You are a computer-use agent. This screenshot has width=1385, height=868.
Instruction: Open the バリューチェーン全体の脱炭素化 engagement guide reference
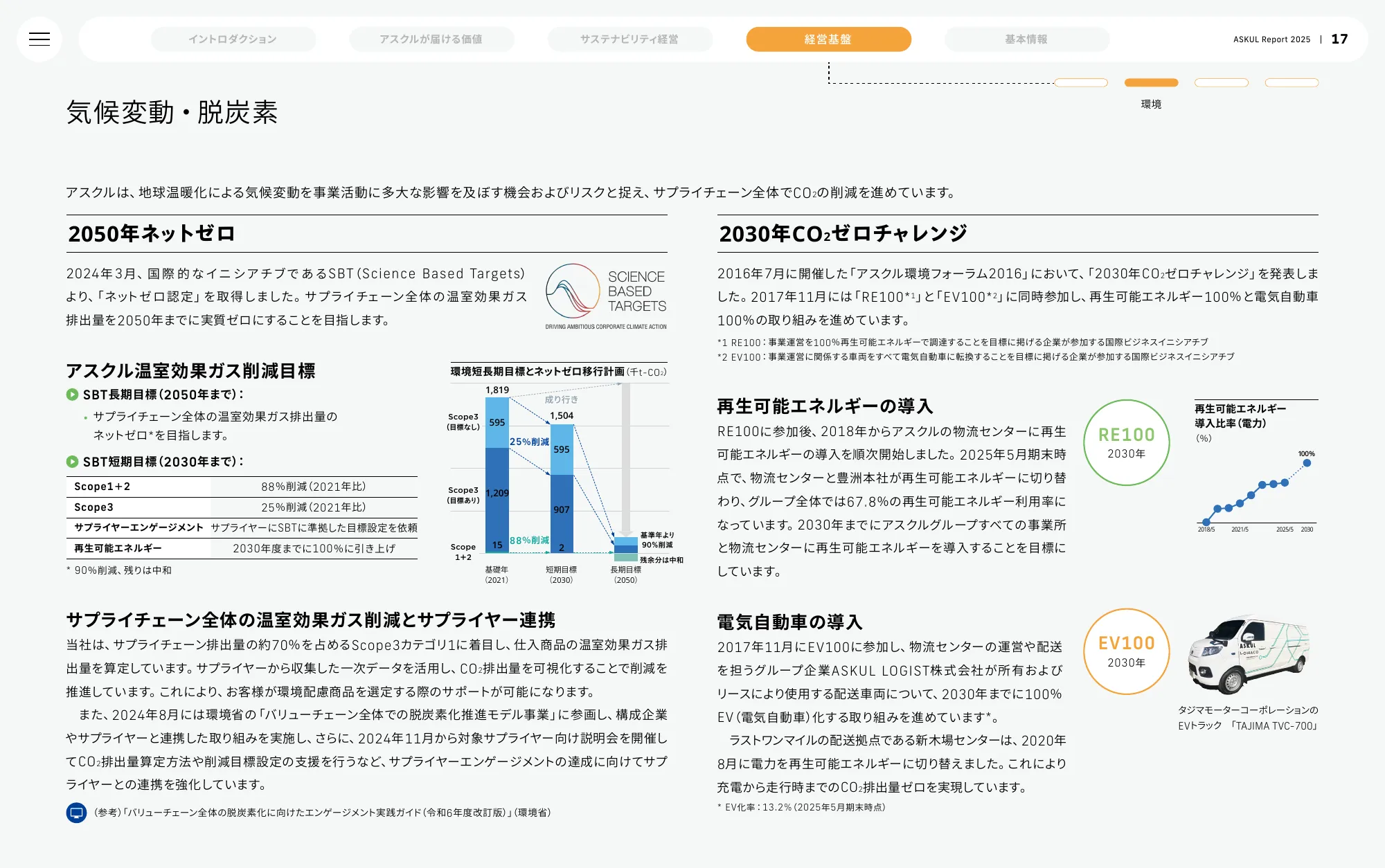(323, 813)
